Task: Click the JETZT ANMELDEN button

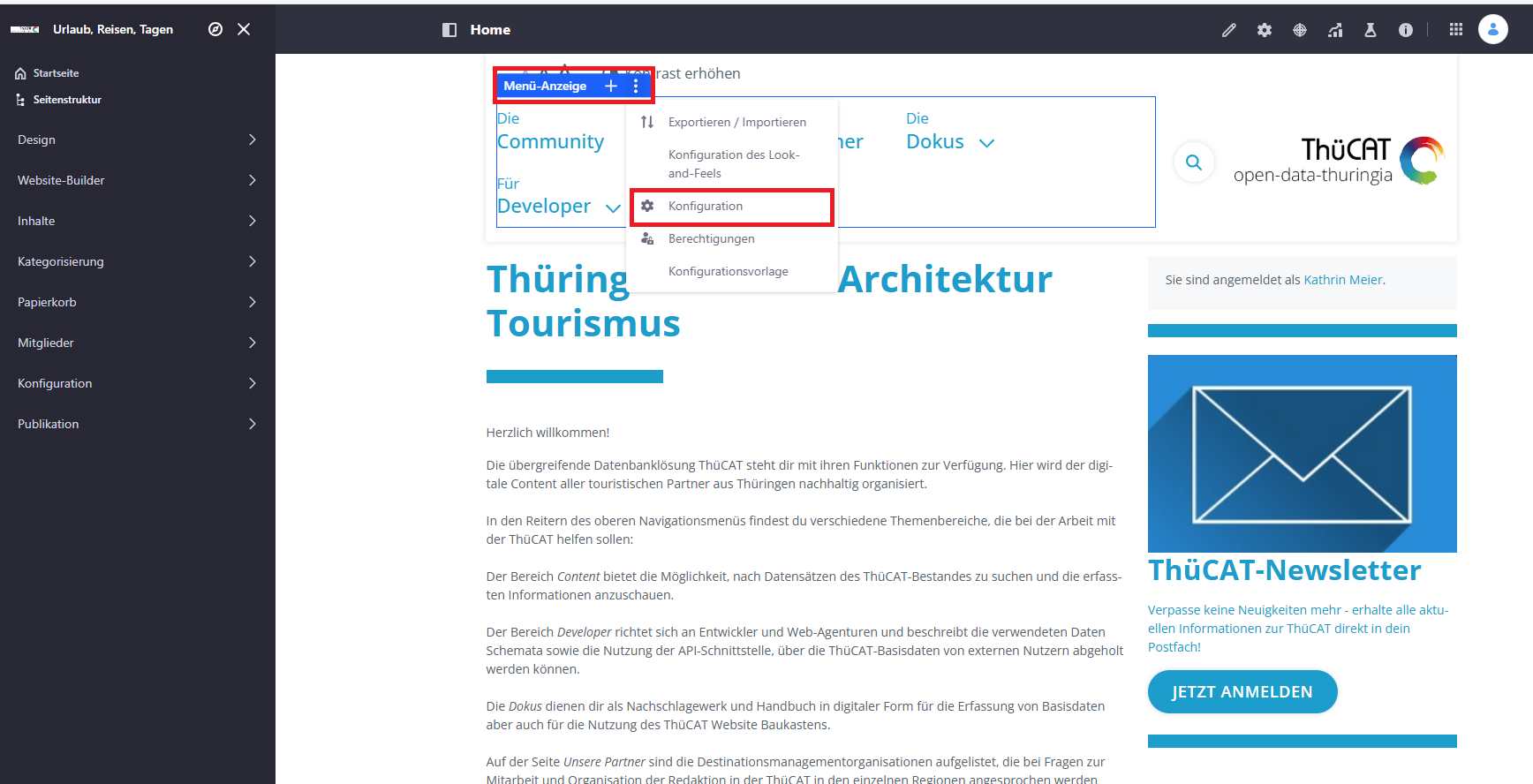Action: click(1242, 692)
